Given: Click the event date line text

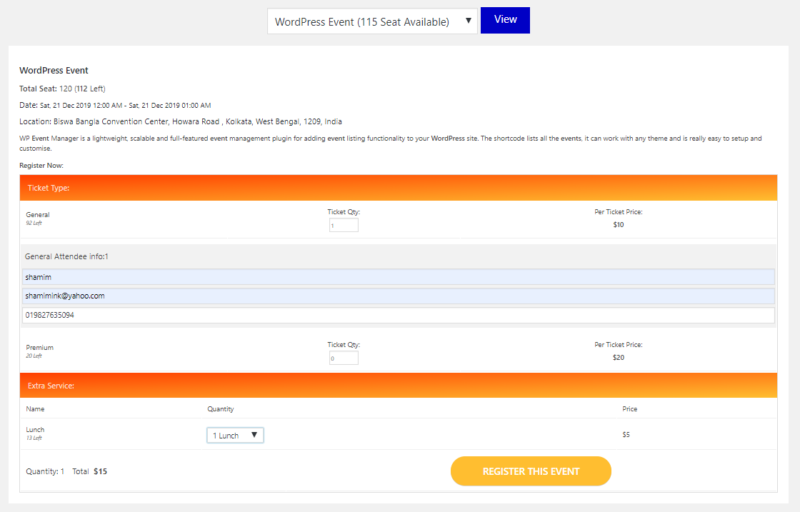Looking at the screenshot, I should [115, 105].
